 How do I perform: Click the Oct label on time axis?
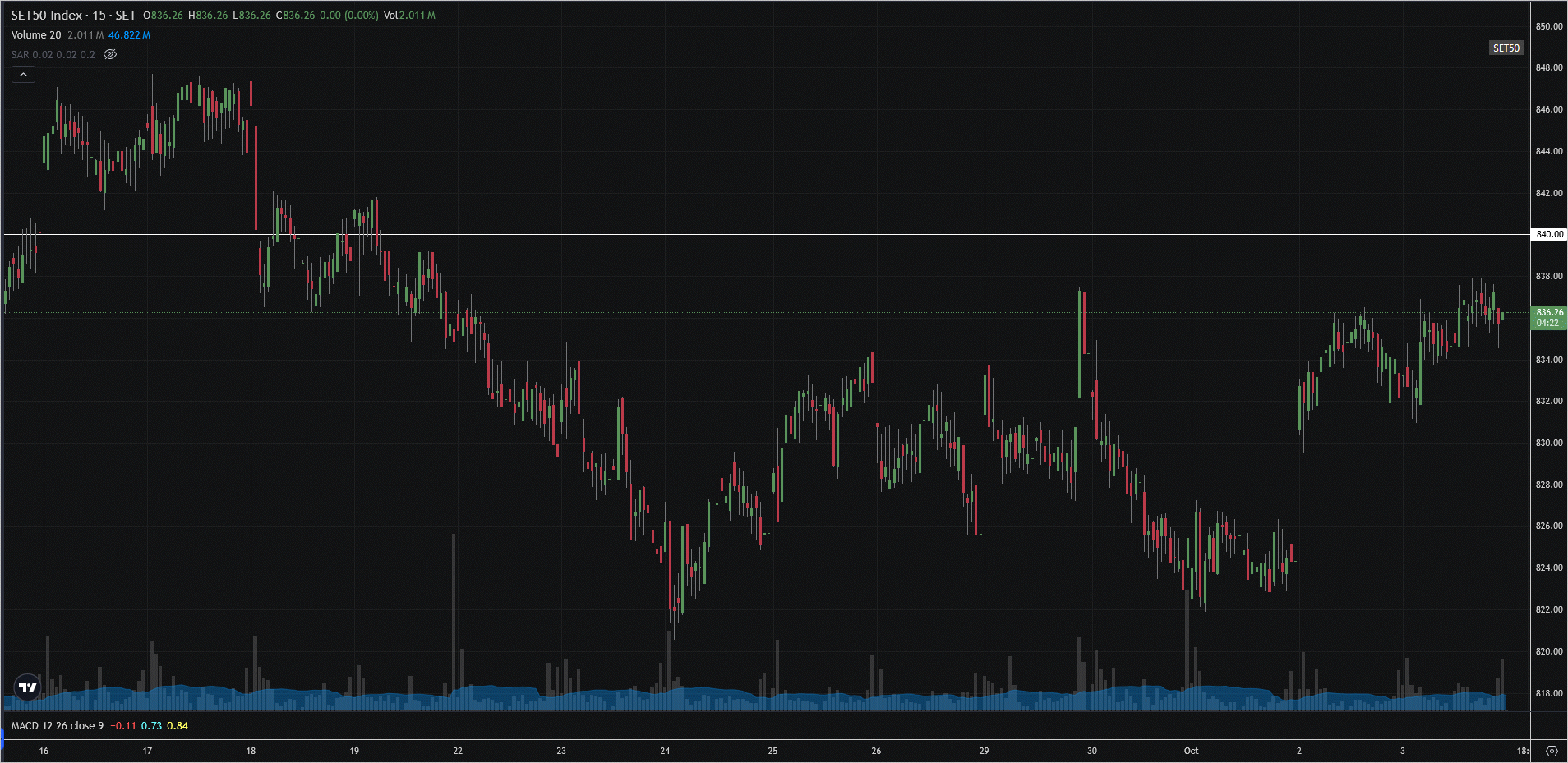pyautogui.click(x=1191, y=751)
